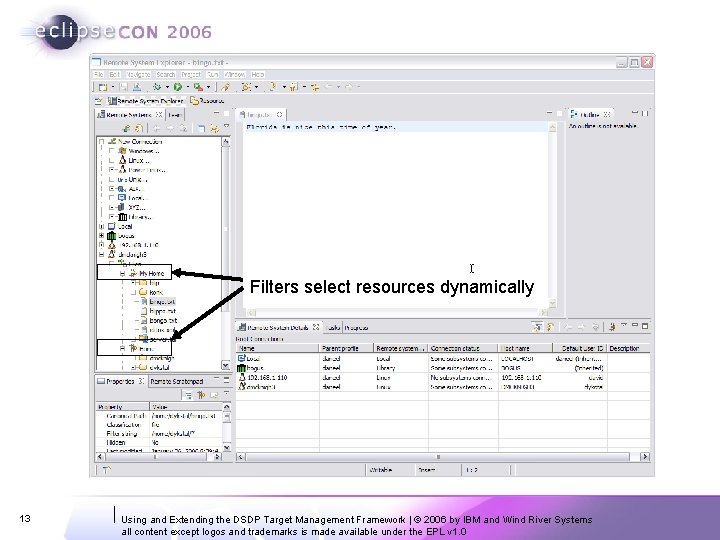Open the Run menu

tap(213, 74)
